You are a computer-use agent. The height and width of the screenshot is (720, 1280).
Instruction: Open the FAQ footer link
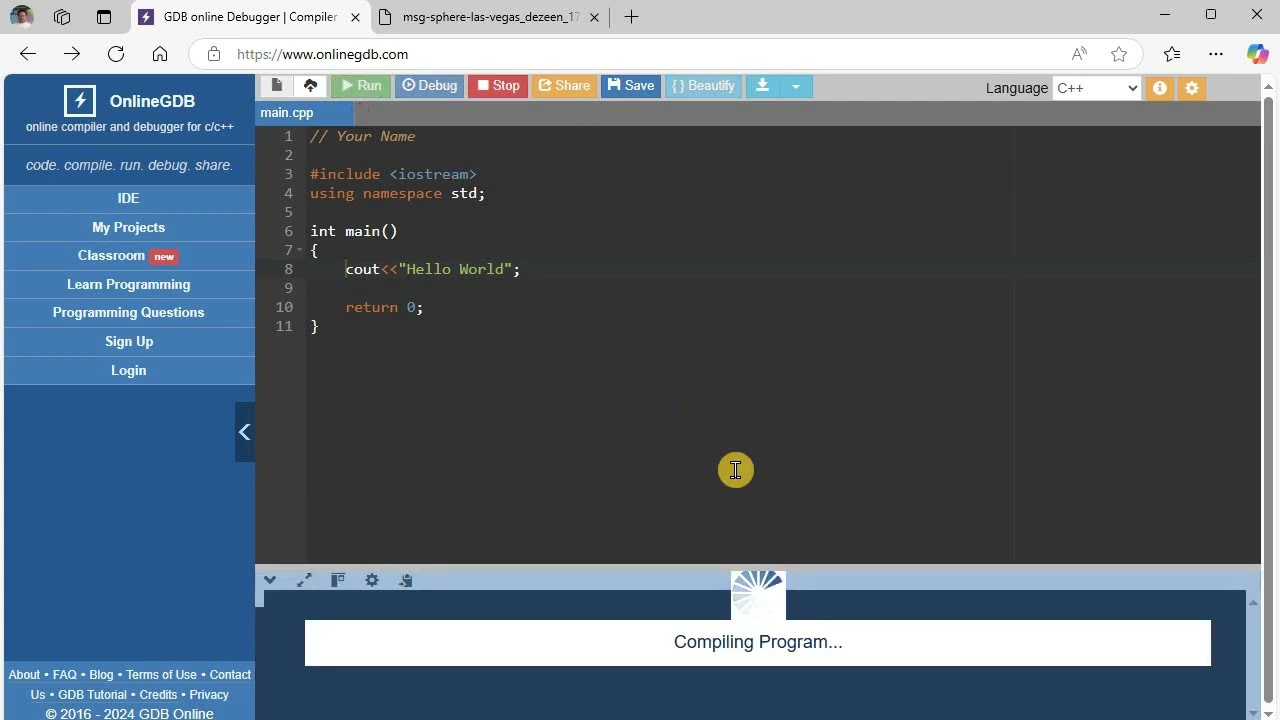(65, 675)
